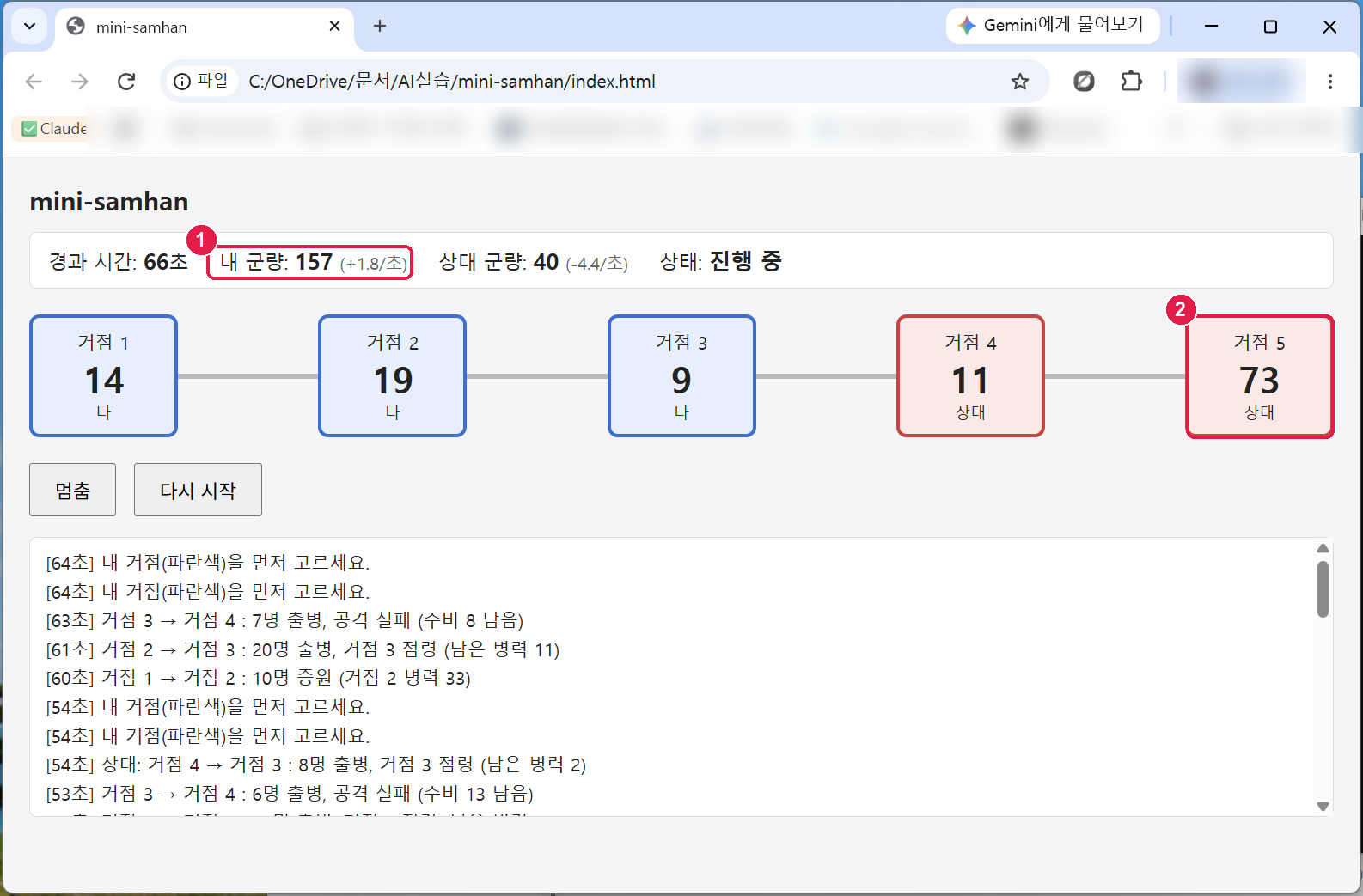
Task: Target the enemy 거점 4 base card
Action: pyautogui.click(x=970, y=376)
